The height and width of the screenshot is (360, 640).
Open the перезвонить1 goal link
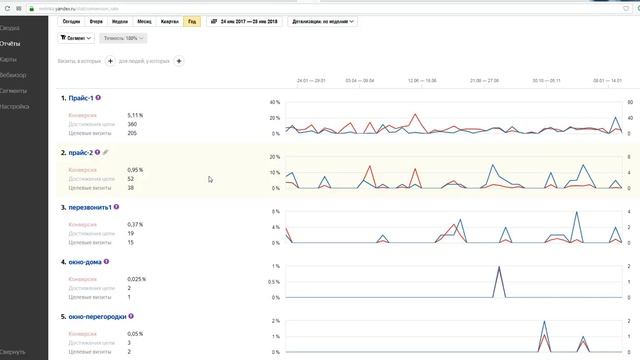pyautogui.click(x=90, y=207)
